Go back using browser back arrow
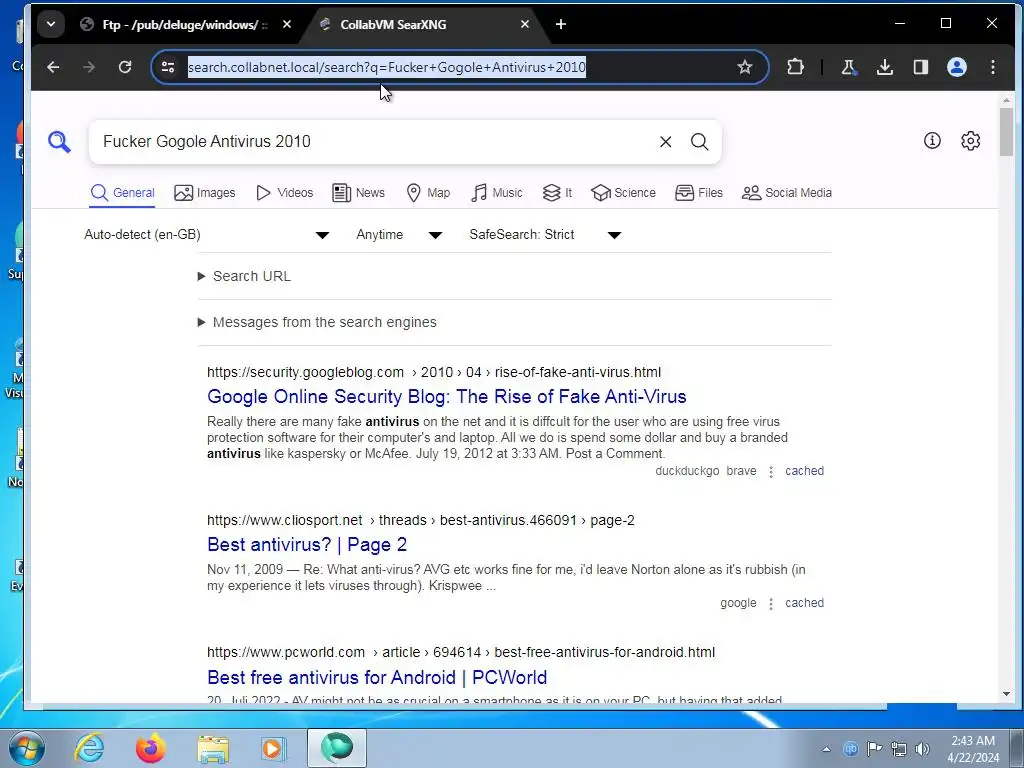Viewport: 1024px width, 768px height. [54, 67]
